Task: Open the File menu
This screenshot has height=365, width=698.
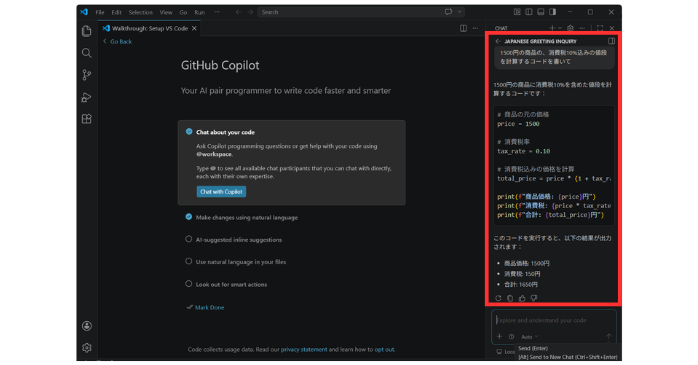Action: pos(100,12)
